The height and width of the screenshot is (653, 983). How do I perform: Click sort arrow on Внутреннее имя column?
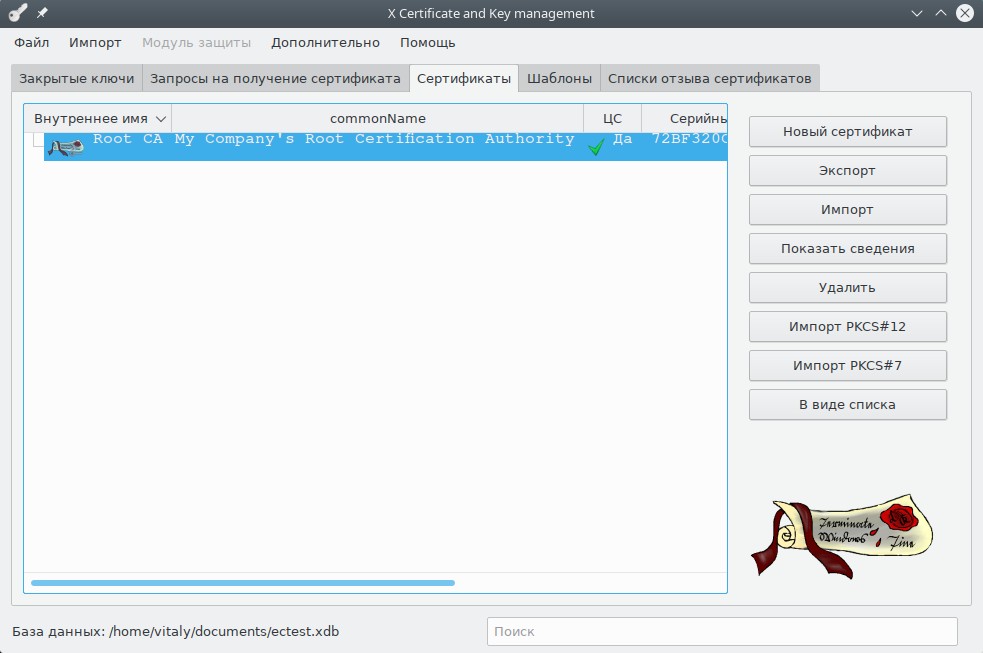coord(161,119)
